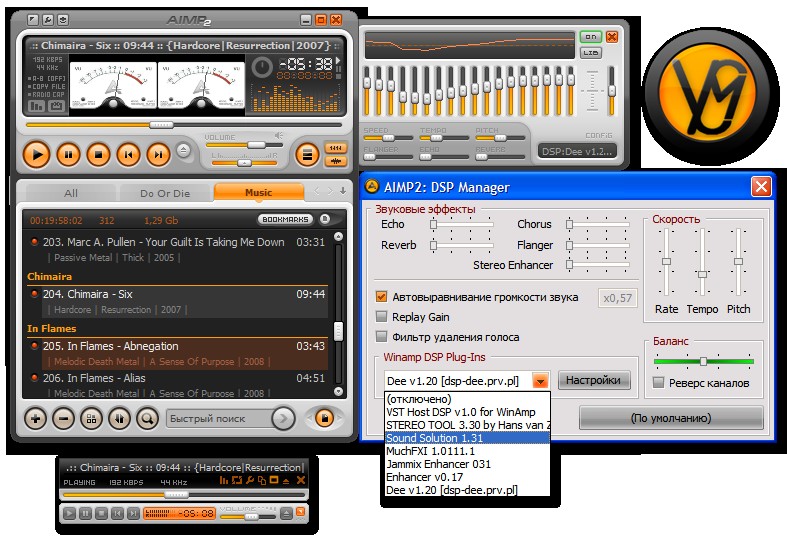Click the round button left of the magnifier

tap(119, 418)
